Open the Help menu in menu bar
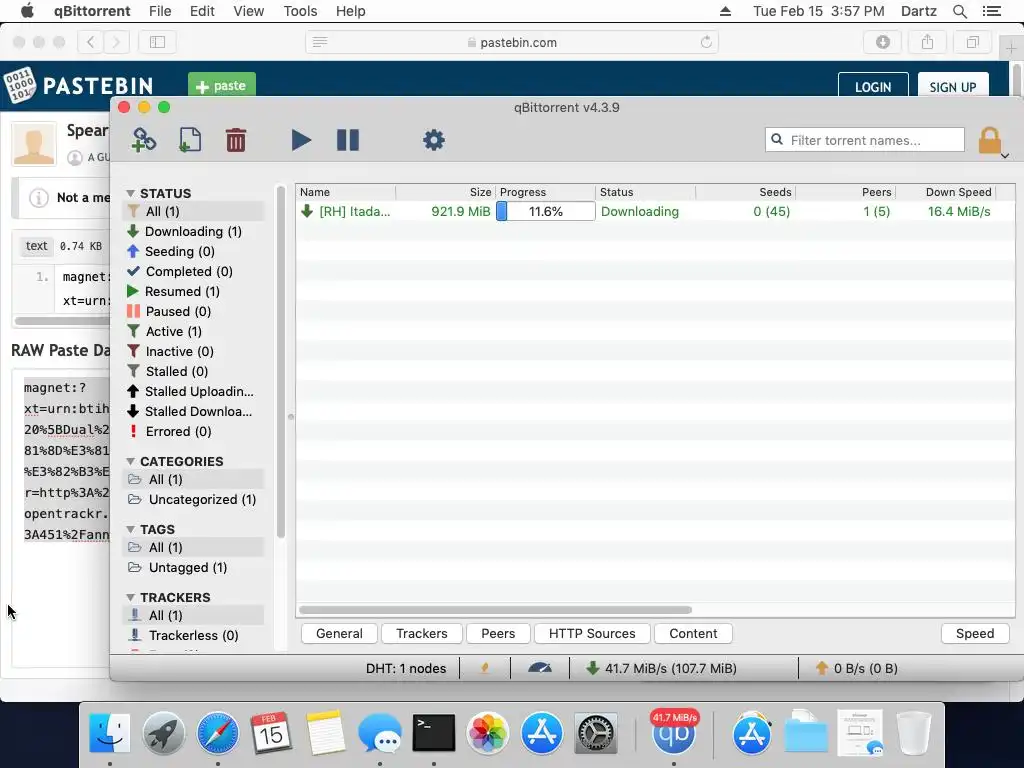1024x768 pixels. coord(351,11)
